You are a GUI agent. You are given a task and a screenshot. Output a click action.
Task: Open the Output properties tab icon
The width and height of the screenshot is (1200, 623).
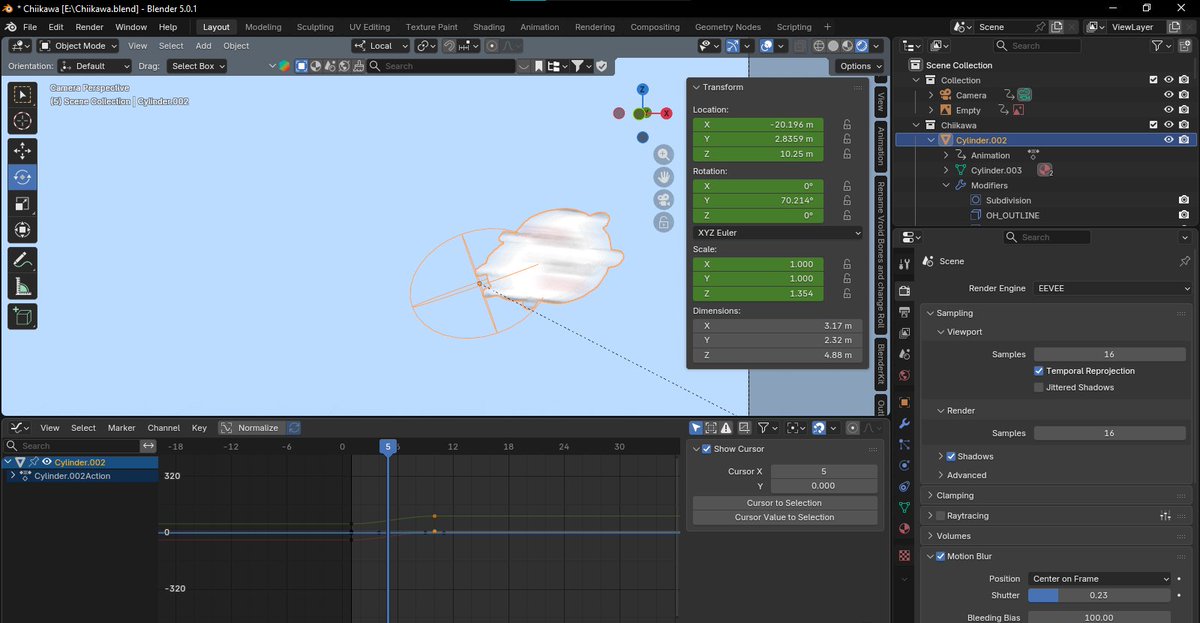pyautogui.click(x=904, y=312)
